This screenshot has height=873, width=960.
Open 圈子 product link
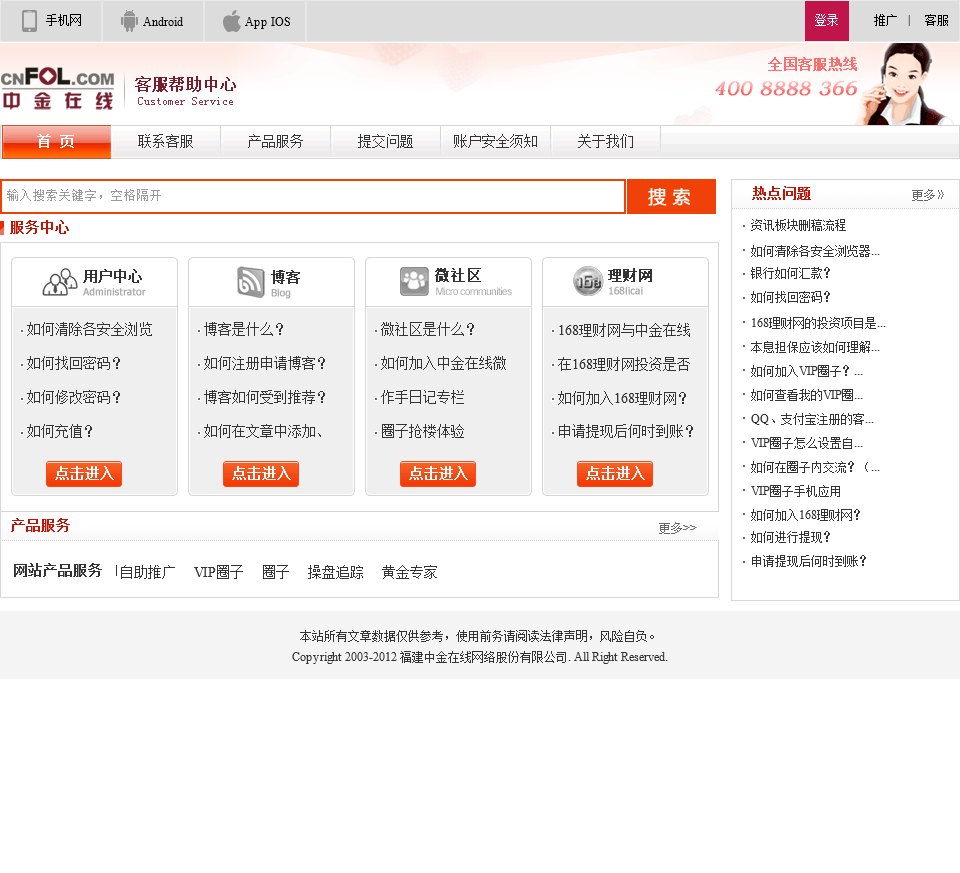click(276, 572)
